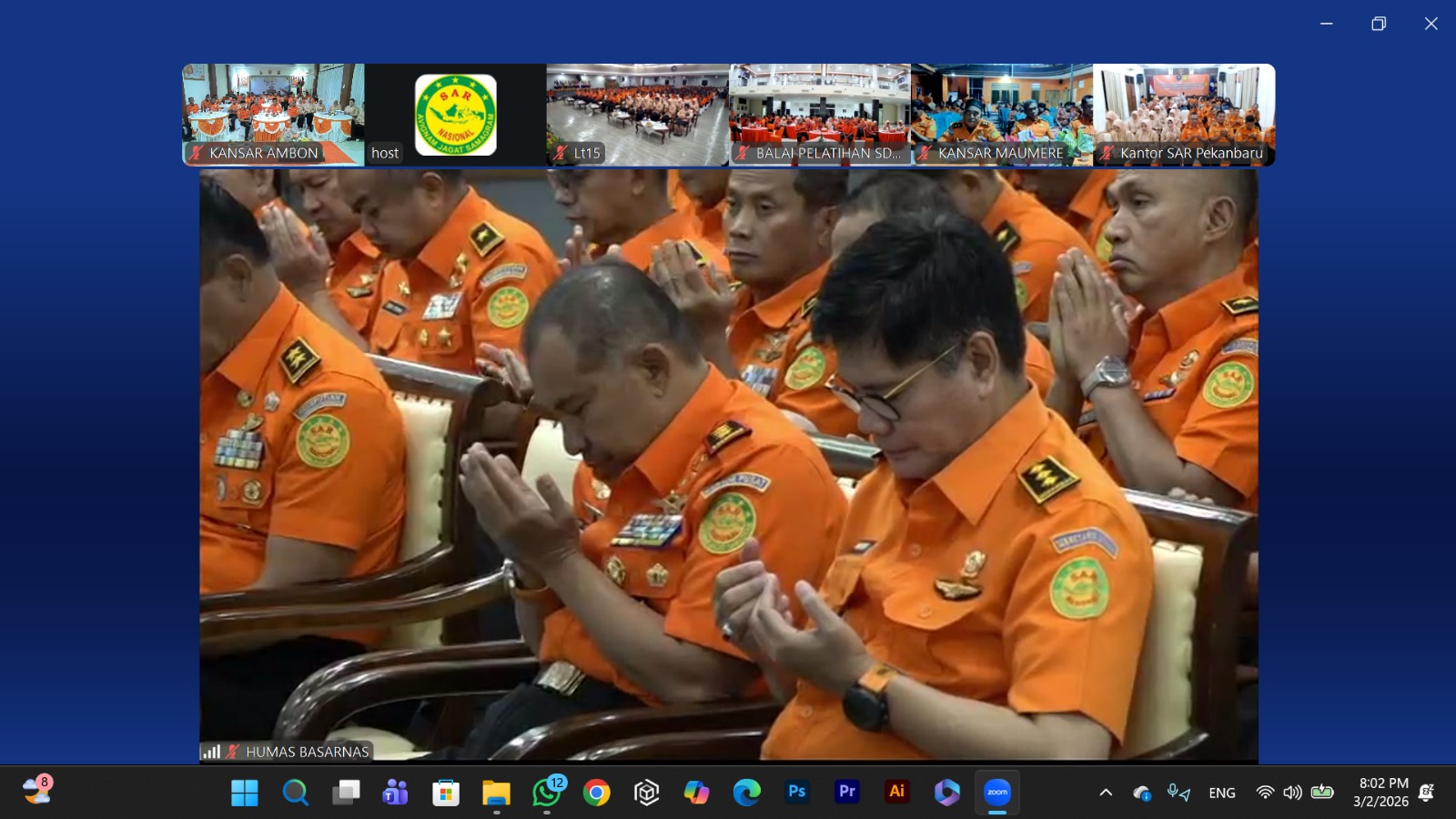Toggle Task View on the taskbar
This screenshot has height=819, width=1456.
coord(346,793)
